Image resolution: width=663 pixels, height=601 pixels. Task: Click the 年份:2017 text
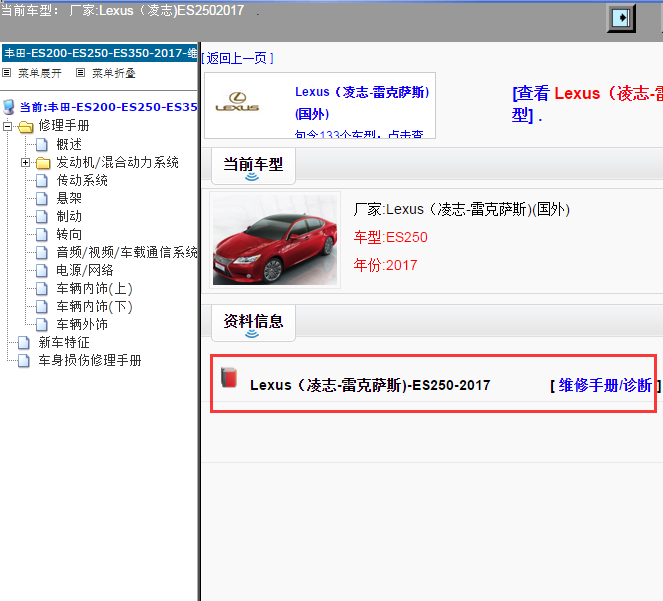(x=386, y=265)
